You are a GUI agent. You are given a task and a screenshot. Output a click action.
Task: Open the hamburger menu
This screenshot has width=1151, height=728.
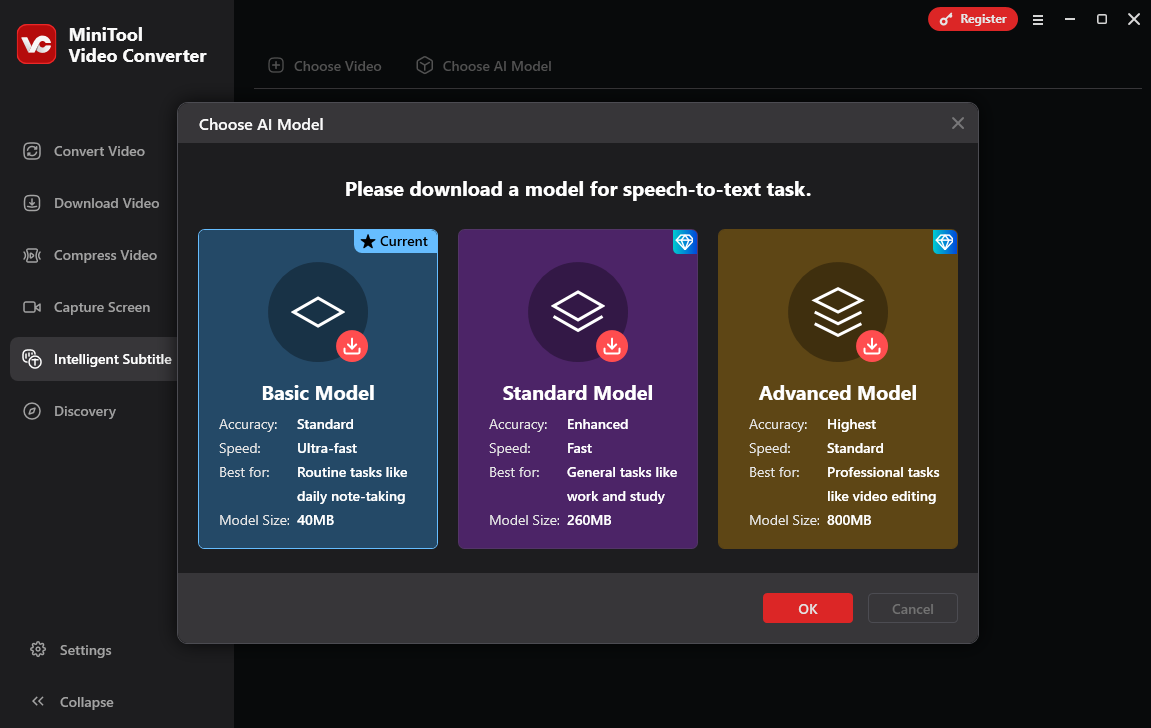pos(1038,19)
